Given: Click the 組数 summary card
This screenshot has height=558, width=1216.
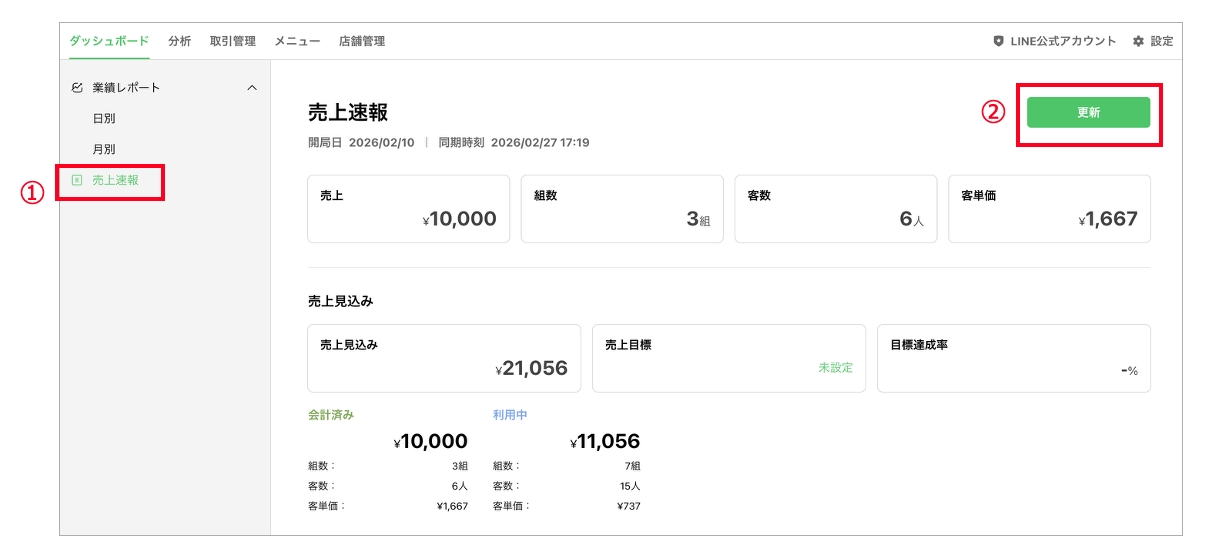Looking at the screenshot, I should pos(622,209).
